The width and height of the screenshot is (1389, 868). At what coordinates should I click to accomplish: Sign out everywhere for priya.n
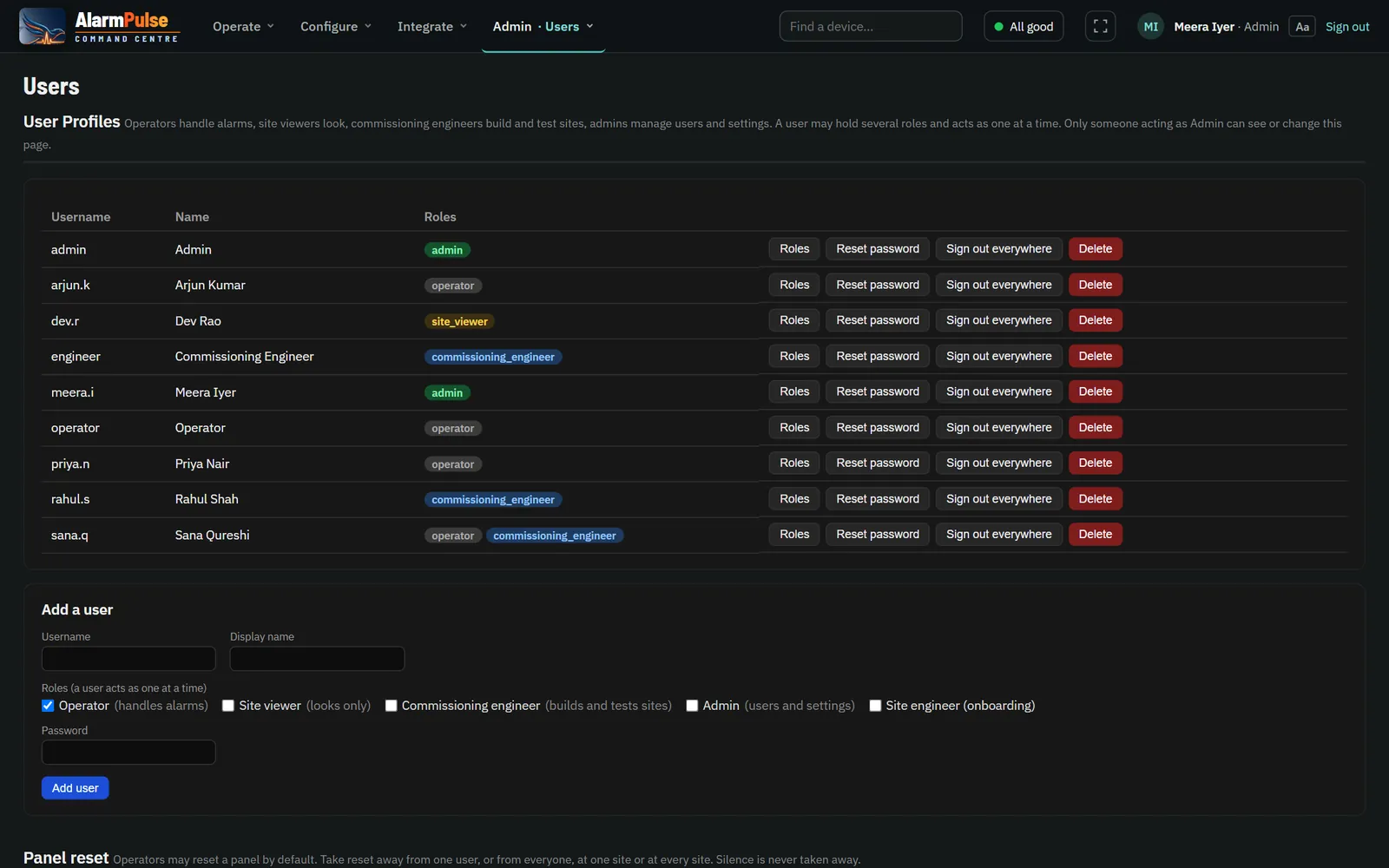(998, 463)
